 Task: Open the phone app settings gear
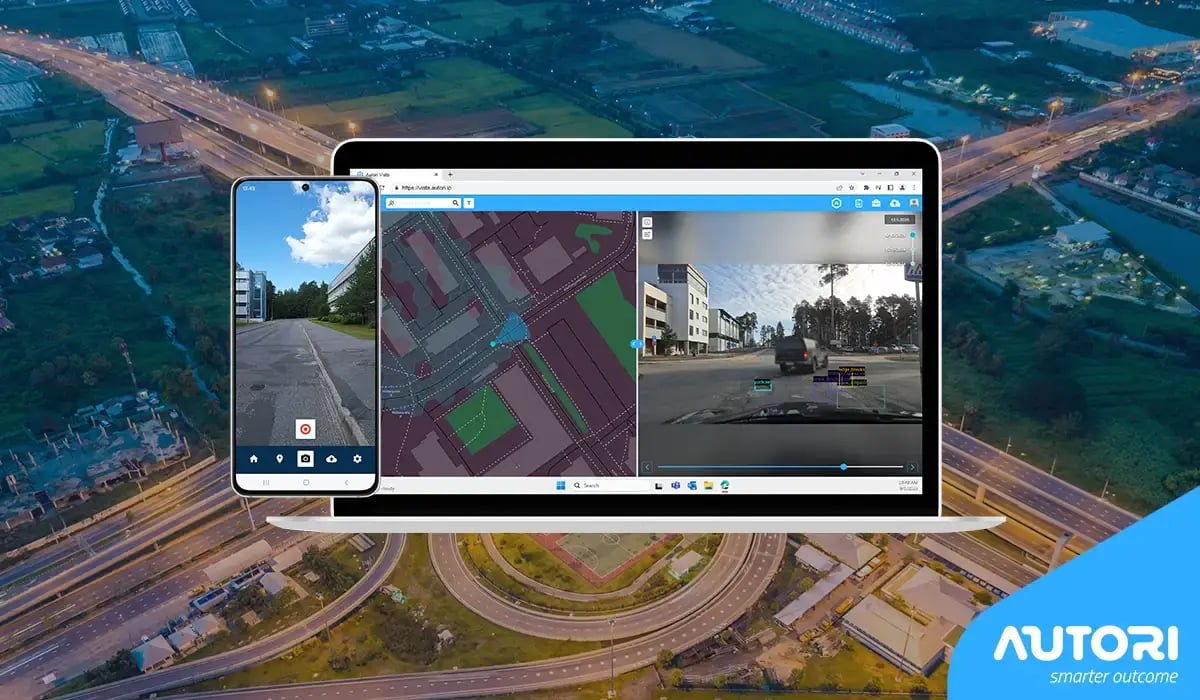pyautogui.click(x=357, y=458)
